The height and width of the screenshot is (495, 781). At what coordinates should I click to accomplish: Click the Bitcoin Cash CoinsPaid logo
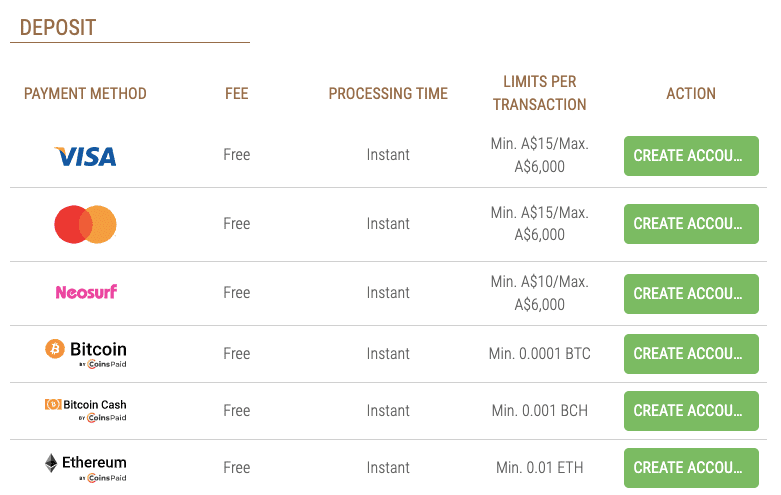point(86,410)
